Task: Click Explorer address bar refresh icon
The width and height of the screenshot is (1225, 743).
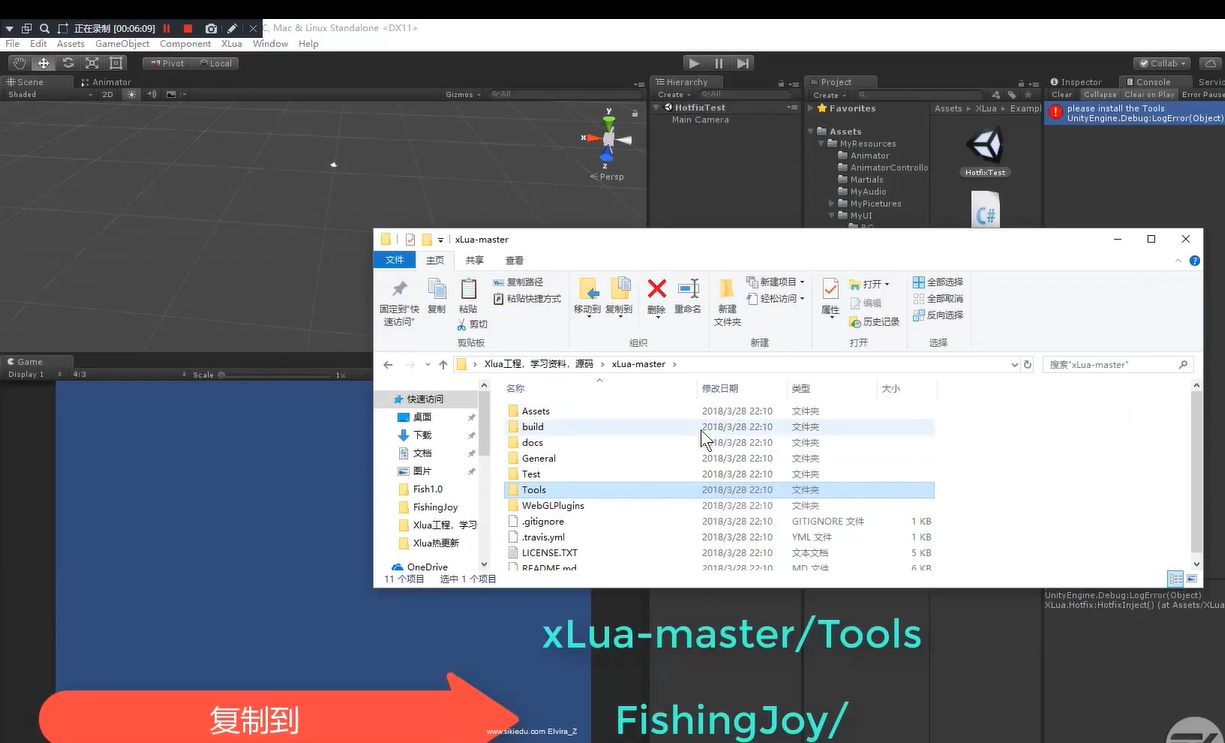Action: pyautogui.click(x=1027, y=365)
